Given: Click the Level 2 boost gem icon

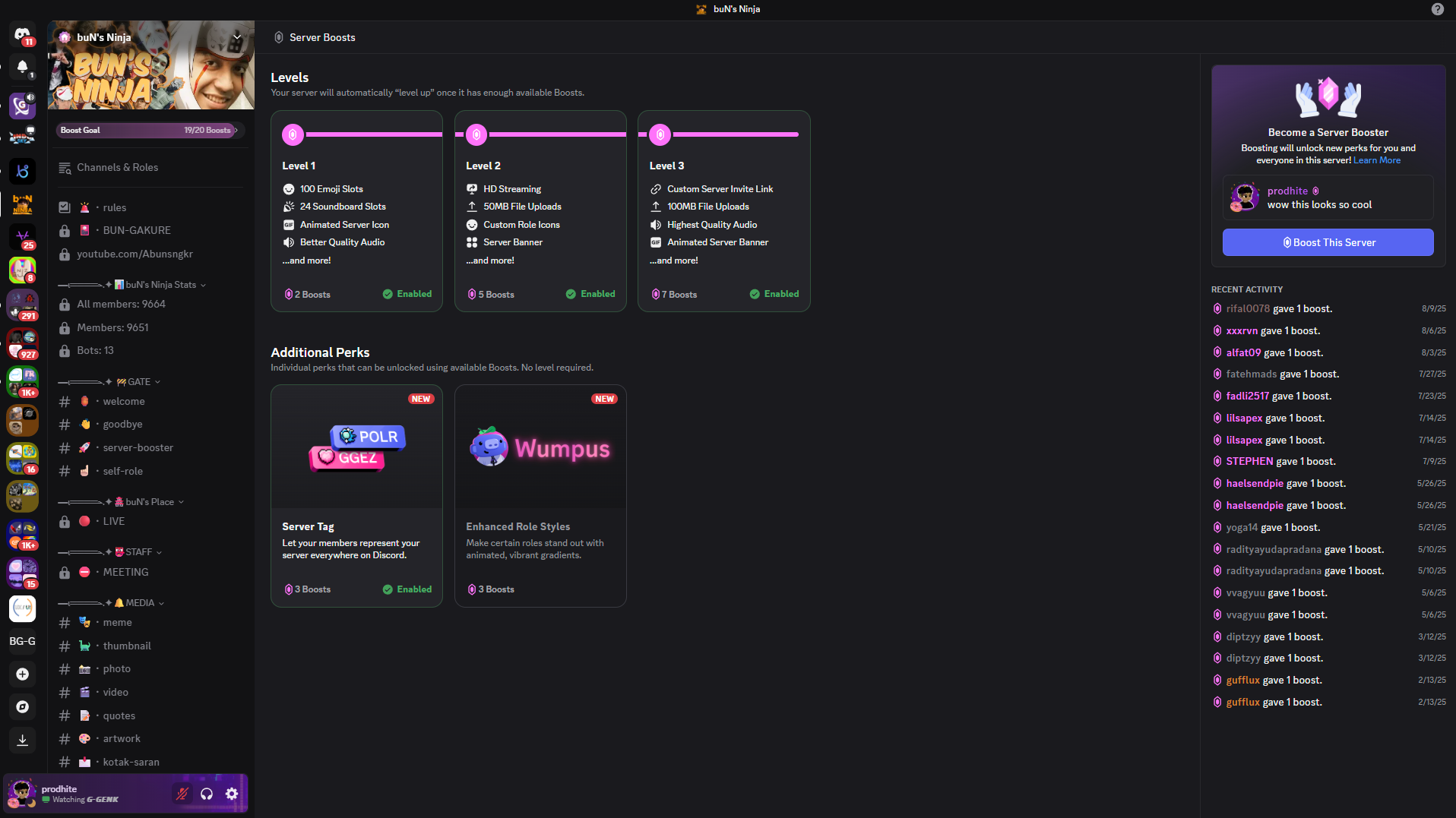Looking at the screenshot, I should coord(476,134).
